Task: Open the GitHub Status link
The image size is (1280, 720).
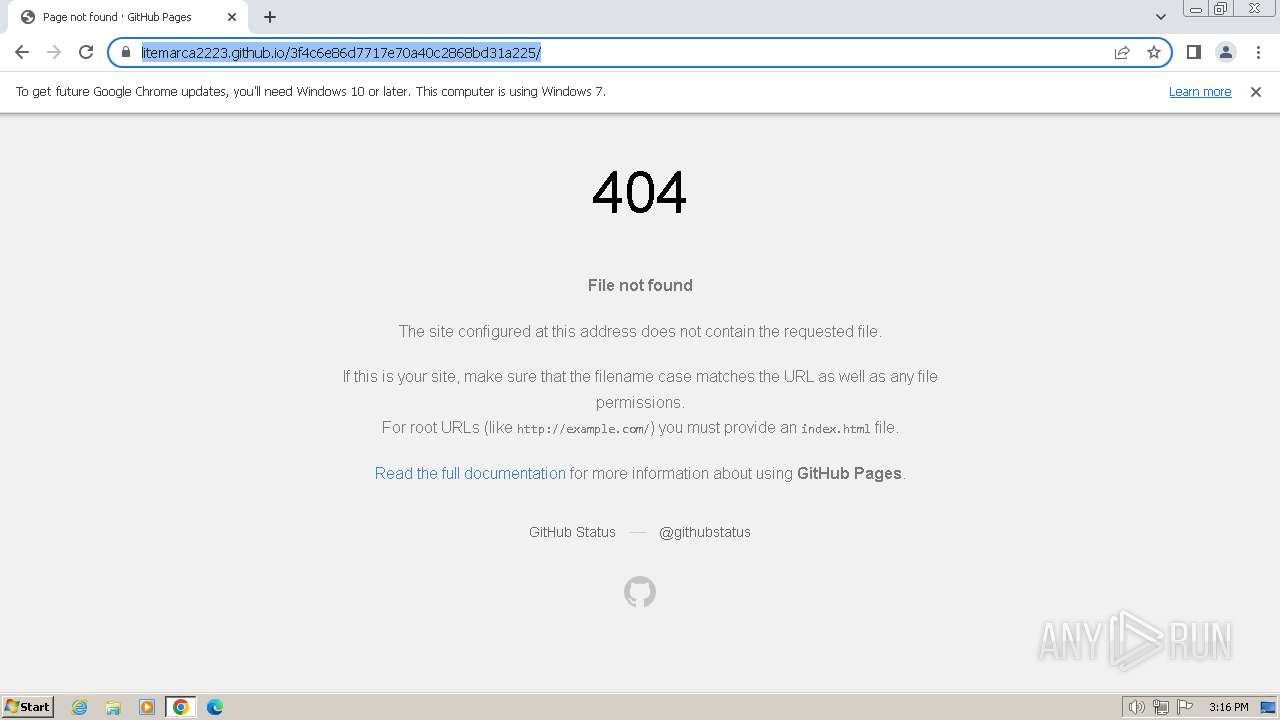Action: click(x=572, y=532)
